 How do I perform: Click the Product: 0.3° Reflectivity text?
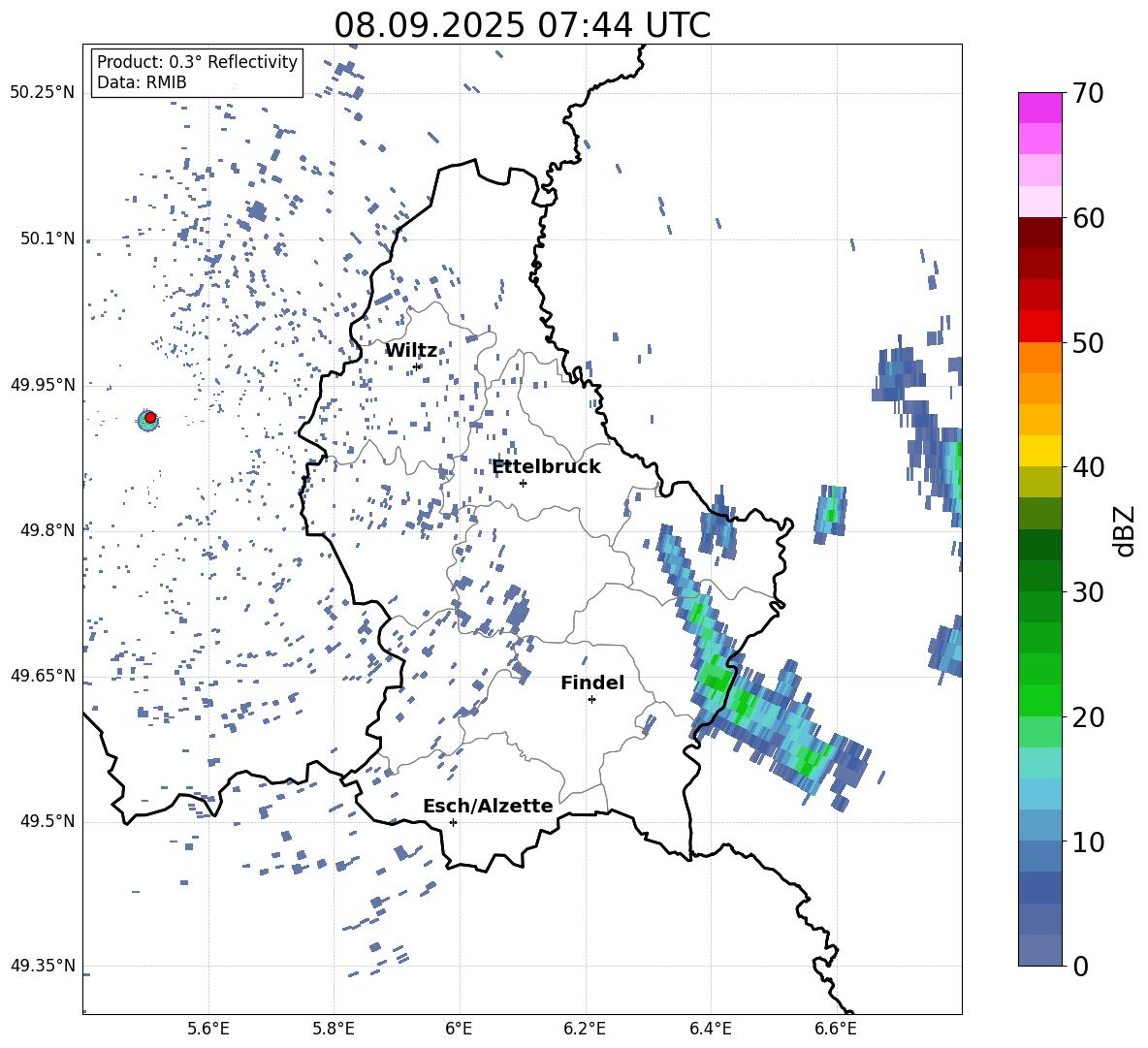coord(197,61)
